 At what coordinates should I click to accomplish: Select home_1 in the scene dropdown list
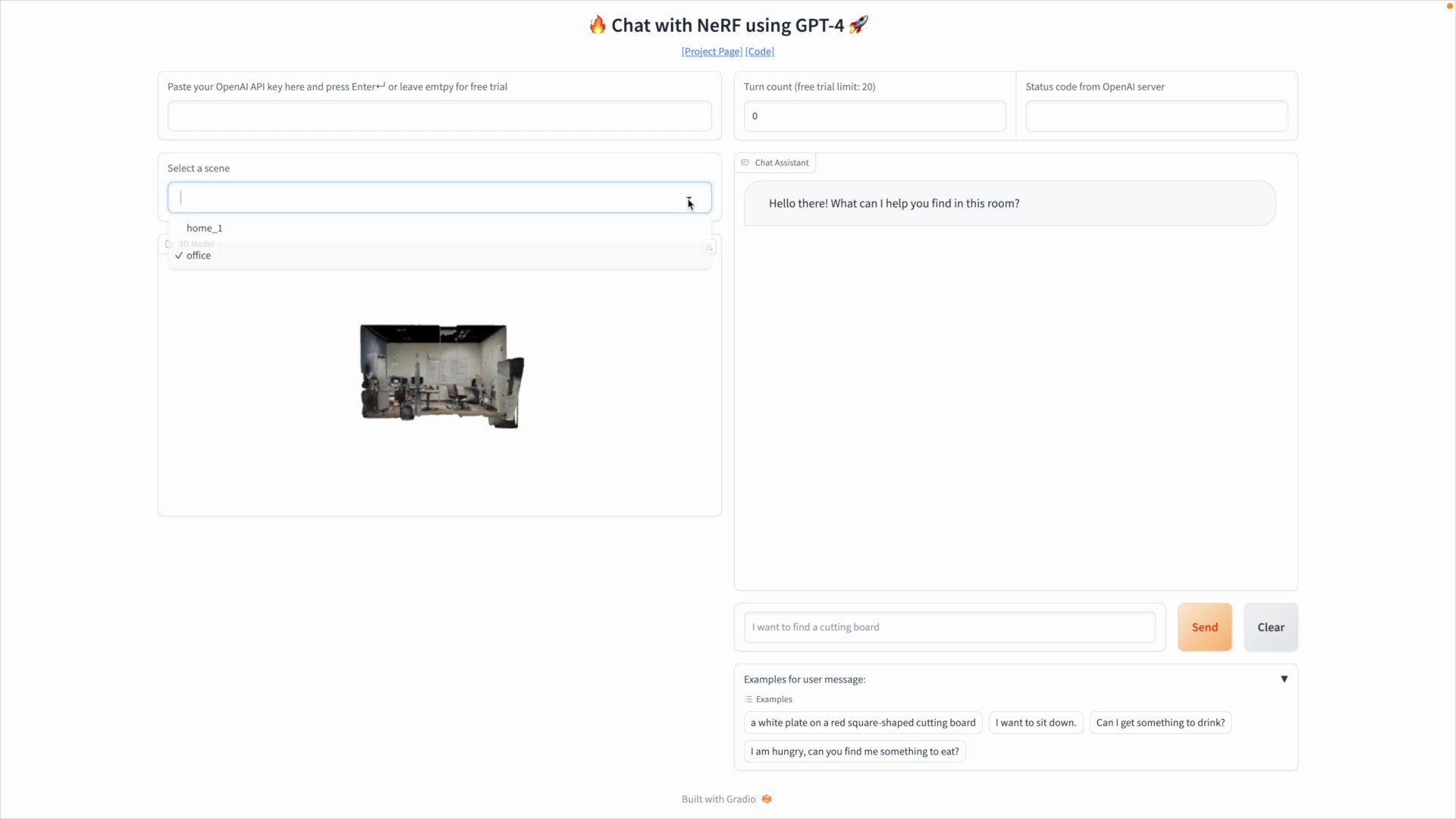click(203, 227)
